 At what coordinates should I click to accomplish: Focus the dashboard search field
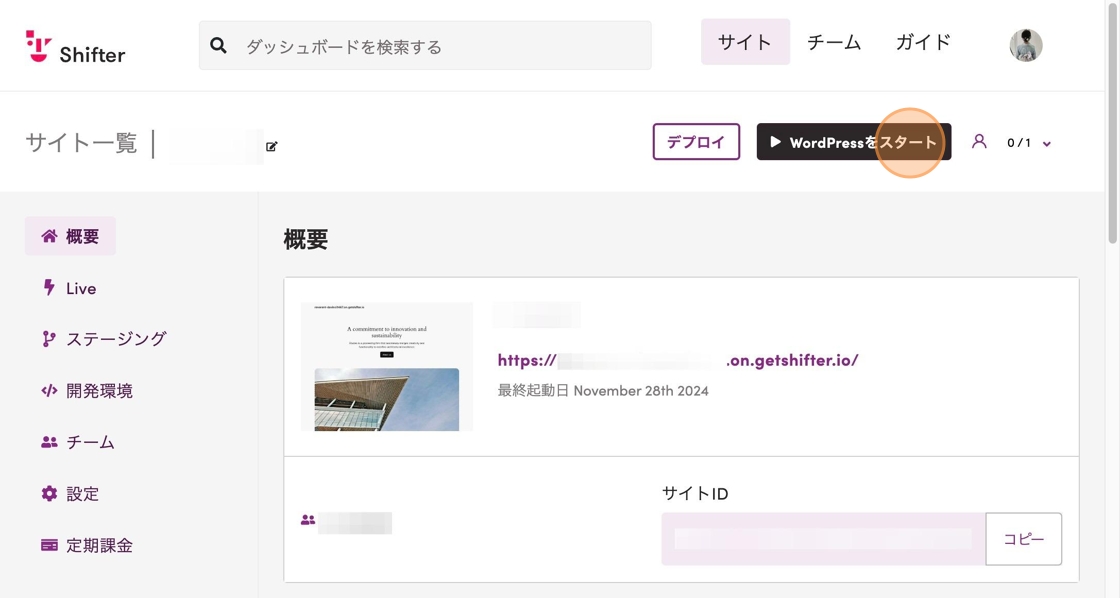coord(425,46)
